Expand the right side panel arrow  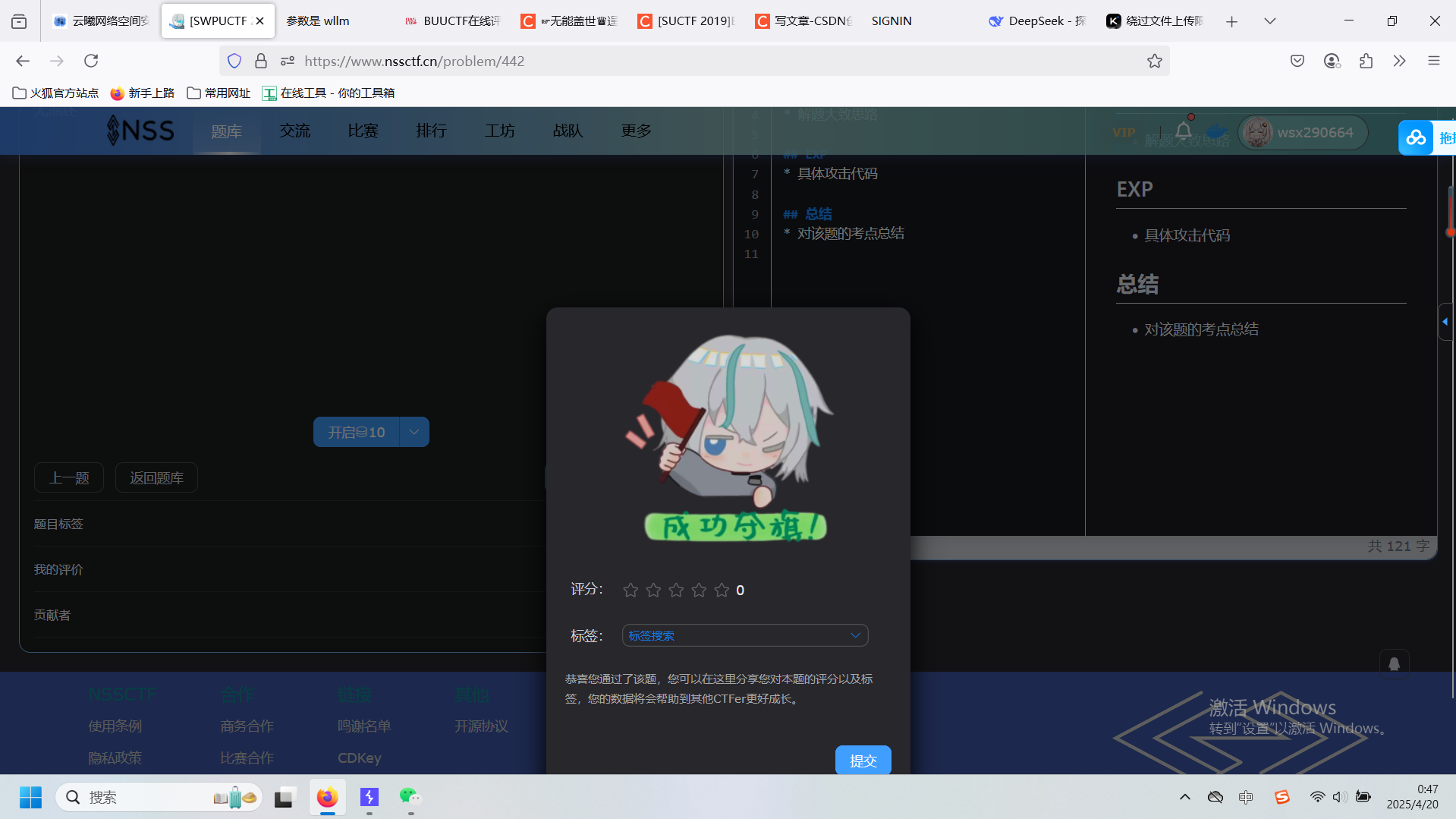click(1445, 322)
